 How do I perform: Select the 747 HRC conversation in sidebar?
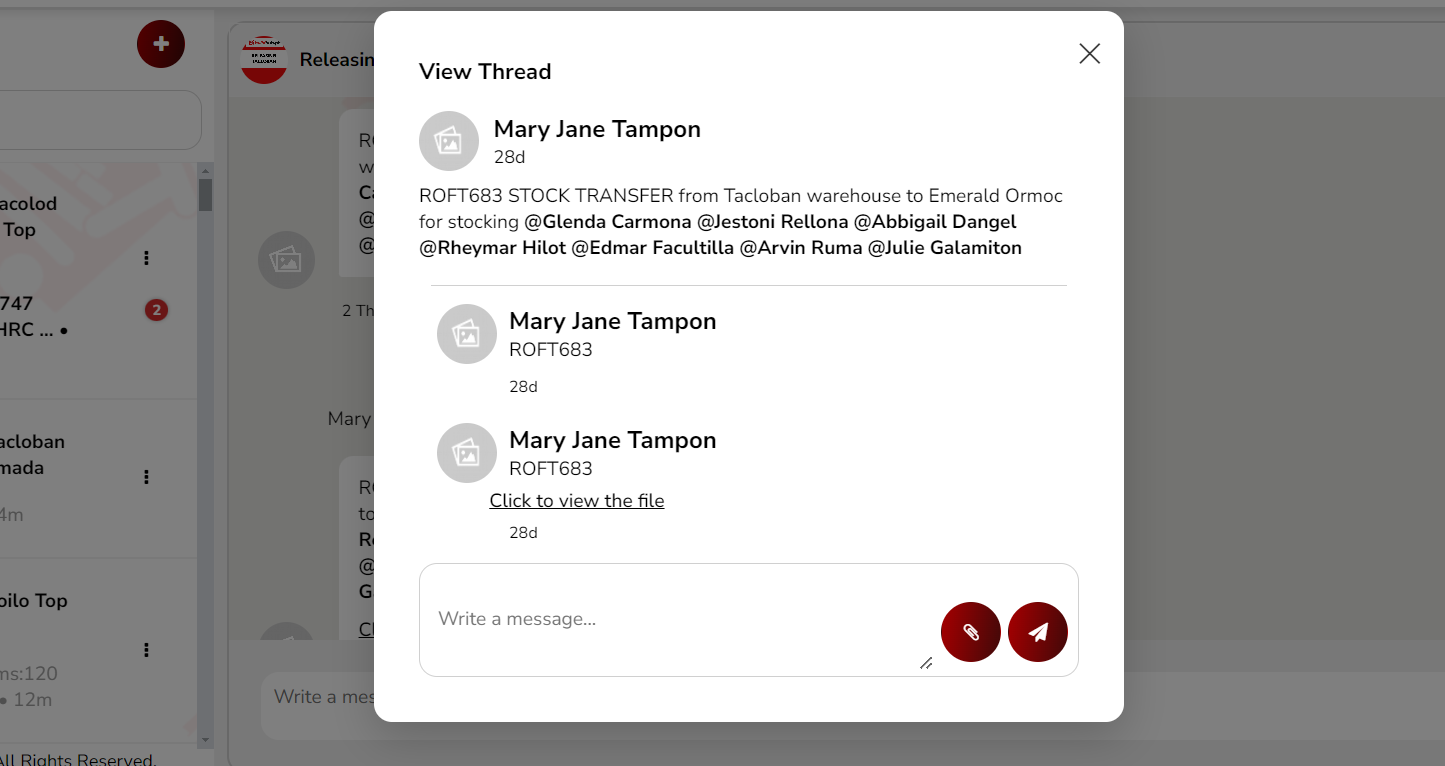pos(60,317)
